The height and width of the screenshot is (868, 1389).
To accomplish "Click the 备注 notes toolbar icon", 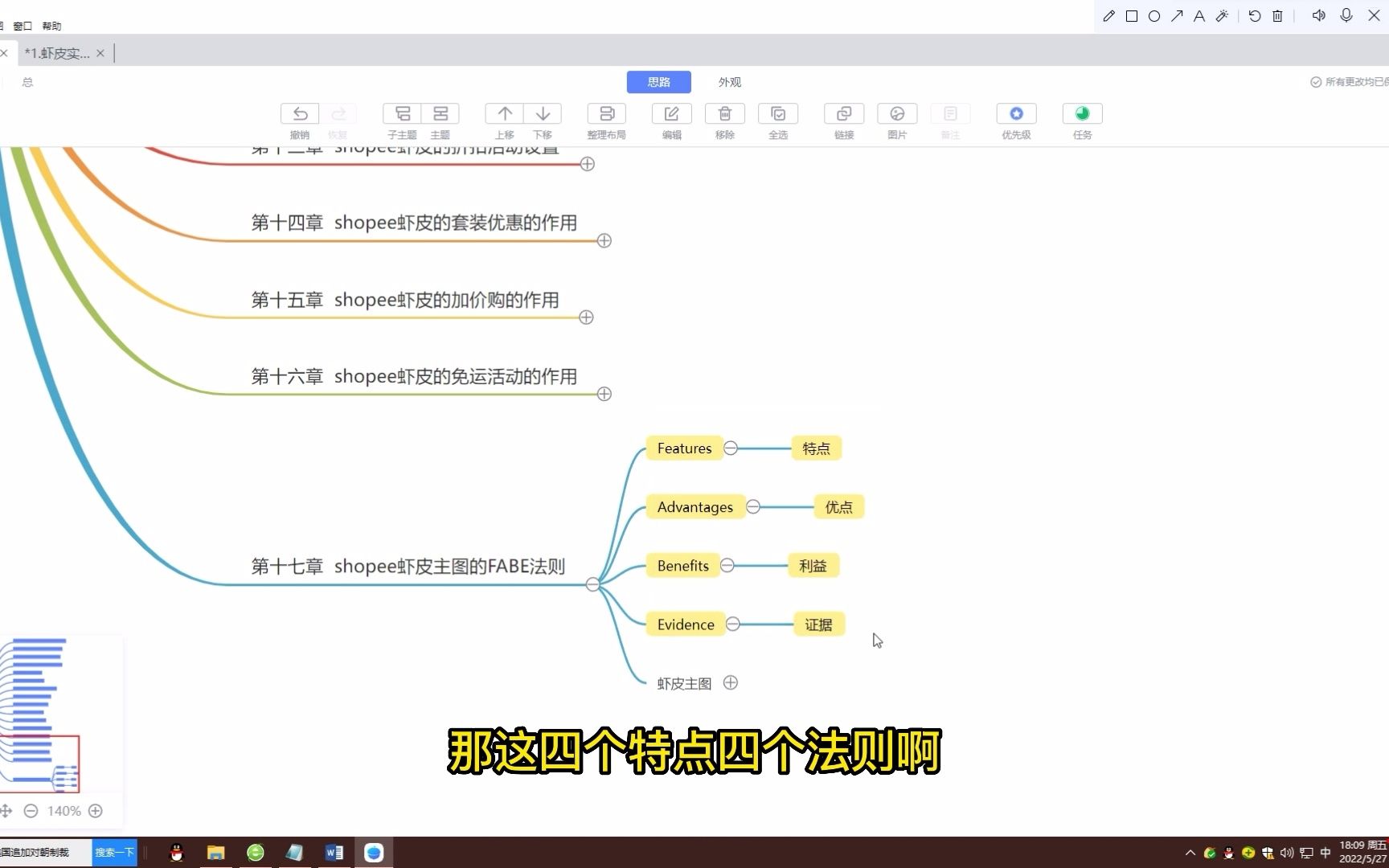I will pyautogui.click(x=950, y=113).
